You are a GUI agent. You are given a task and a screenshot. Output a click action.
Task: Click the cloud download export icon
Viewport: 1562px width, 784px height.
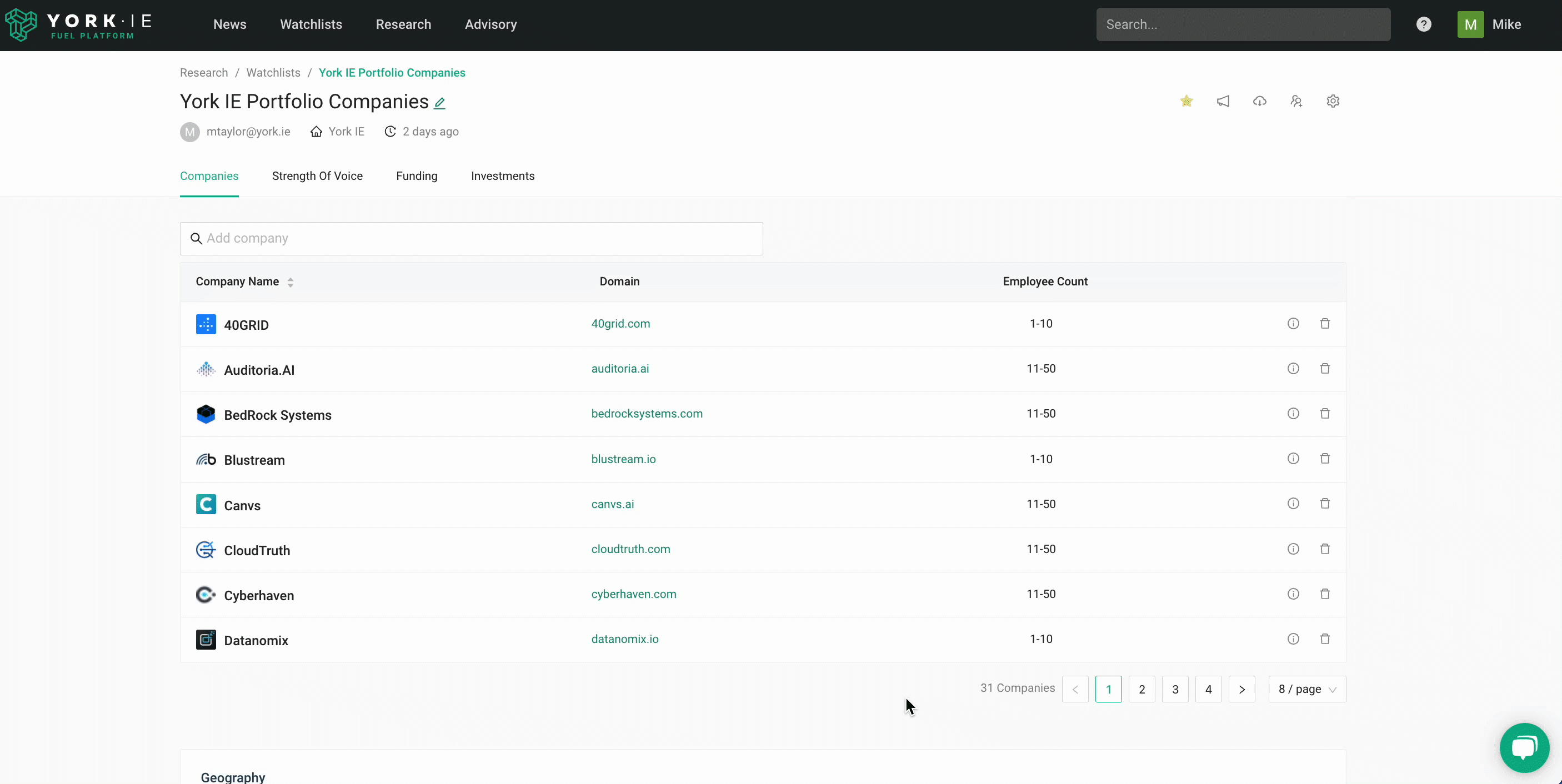1259,101
